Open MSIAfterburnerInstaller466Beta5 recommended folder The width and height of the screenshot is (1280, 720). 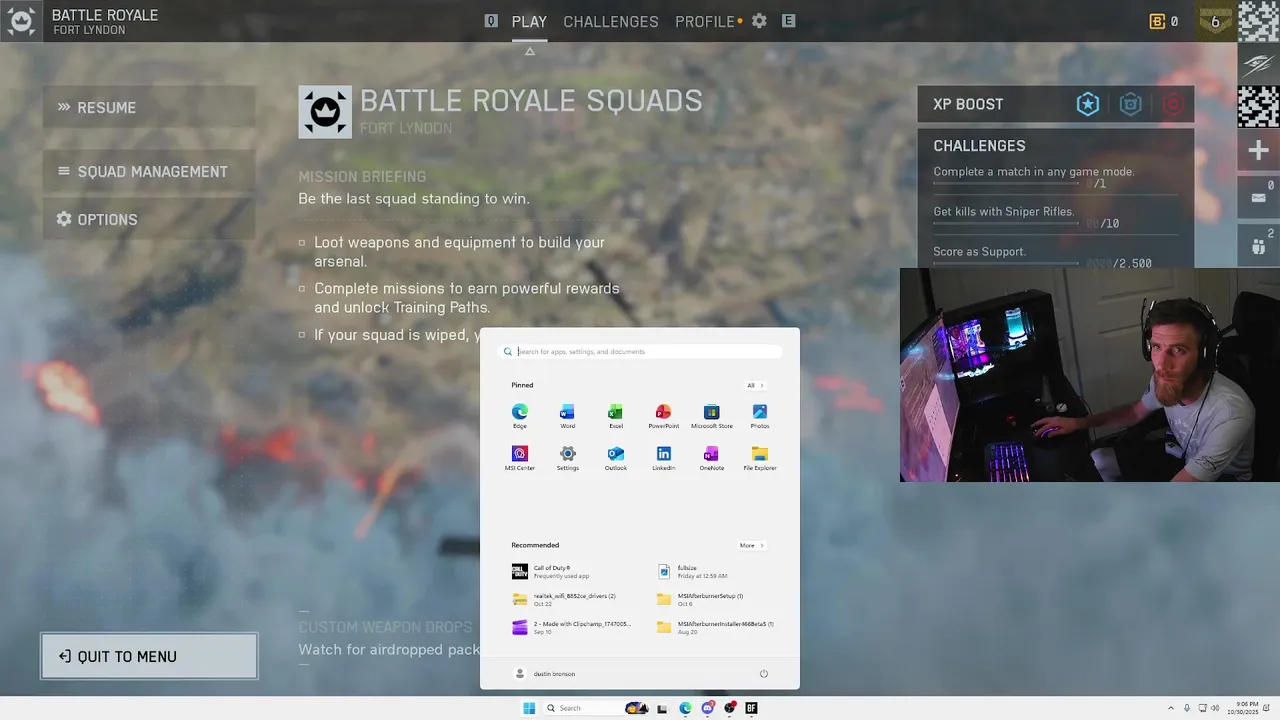click(x=714, y=627)
